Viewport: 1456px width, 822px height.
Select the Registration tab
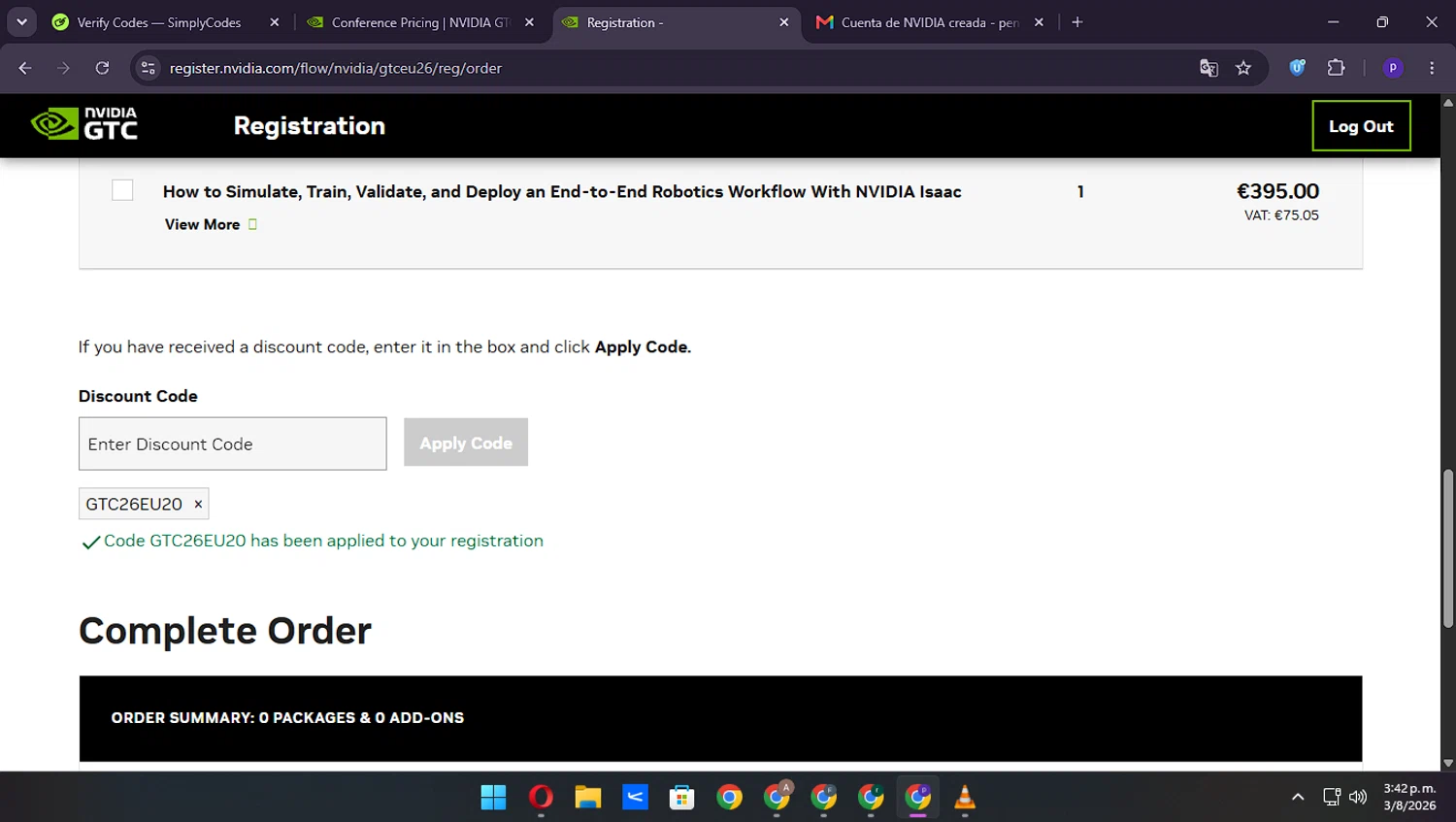[677, 22]
